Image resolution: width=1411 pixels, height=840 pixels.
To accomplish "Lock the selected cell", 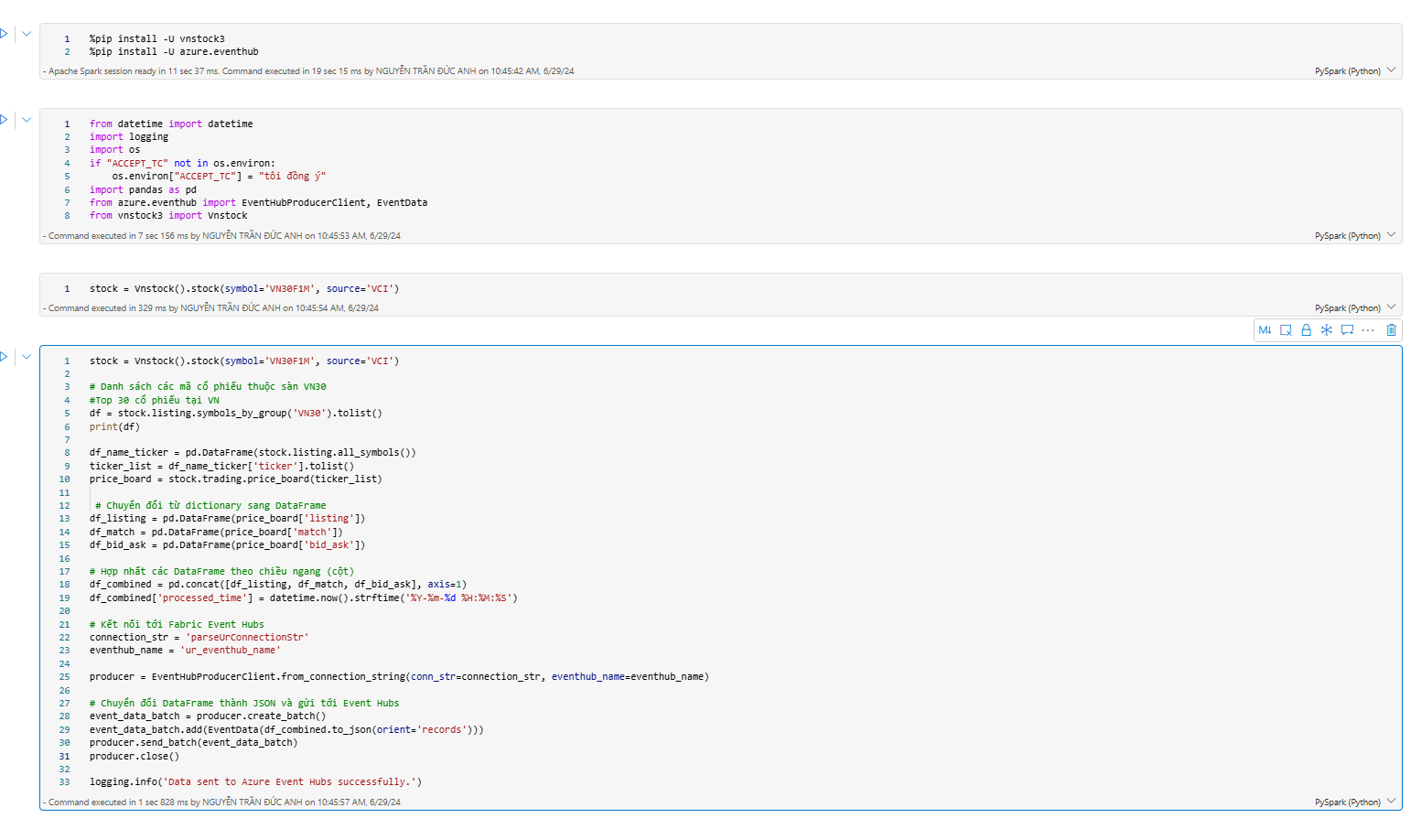I will tap(1306, 330).
